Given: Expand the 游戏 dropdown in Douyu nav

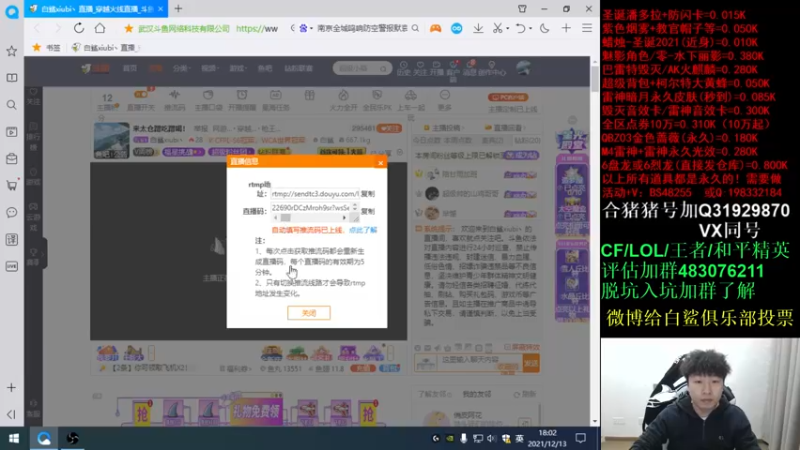Looking at the screenshot, I should pos(238,68).
